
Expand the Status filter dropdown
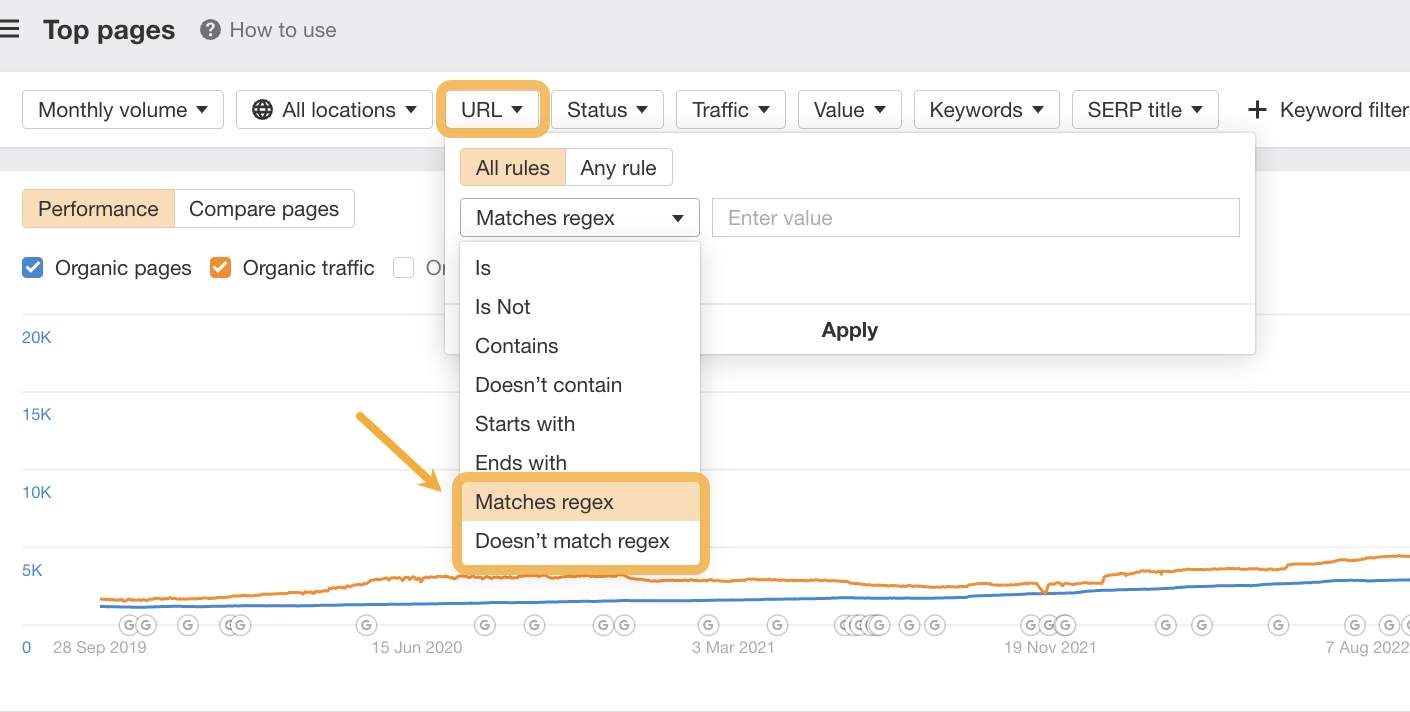click(607, 110)
